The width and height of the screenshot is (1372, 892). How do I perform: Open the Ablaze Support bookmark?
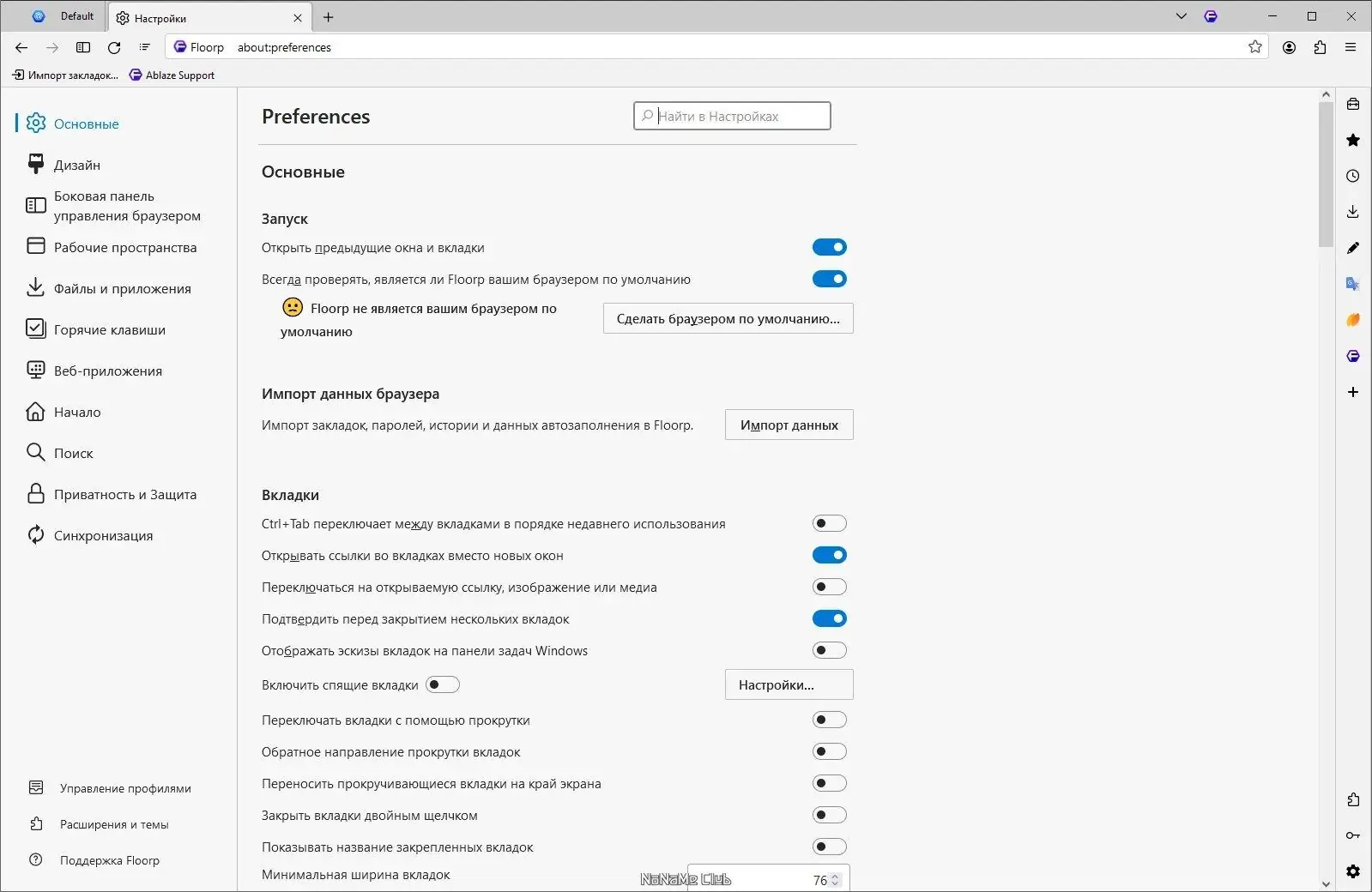tap(172, 75)
